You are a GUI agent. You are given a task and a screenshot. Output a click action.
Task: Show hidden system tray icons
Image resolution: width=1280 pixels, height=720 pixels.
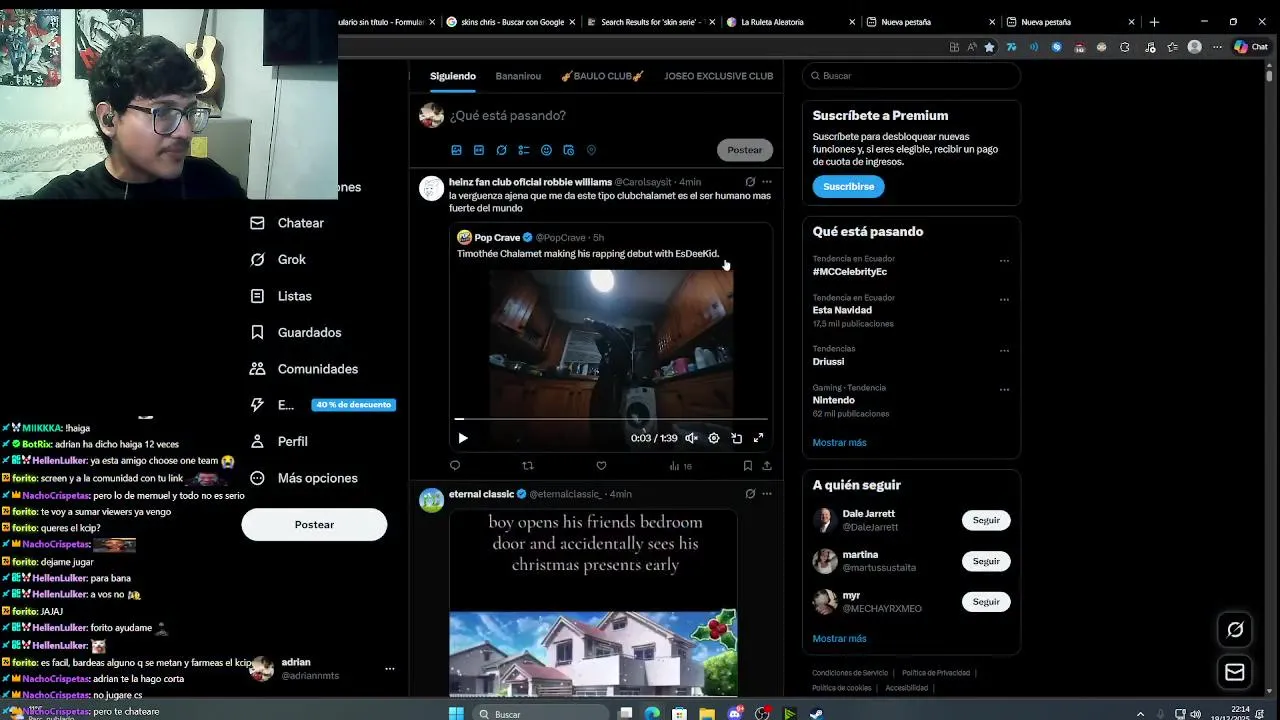click(1140, 714)
